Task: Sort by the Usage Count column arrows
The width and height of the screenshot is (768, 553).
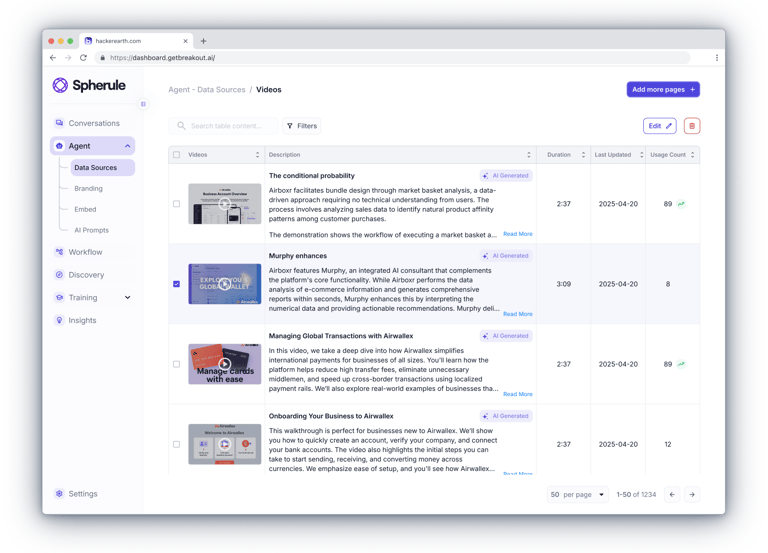Action: (693, 155)
